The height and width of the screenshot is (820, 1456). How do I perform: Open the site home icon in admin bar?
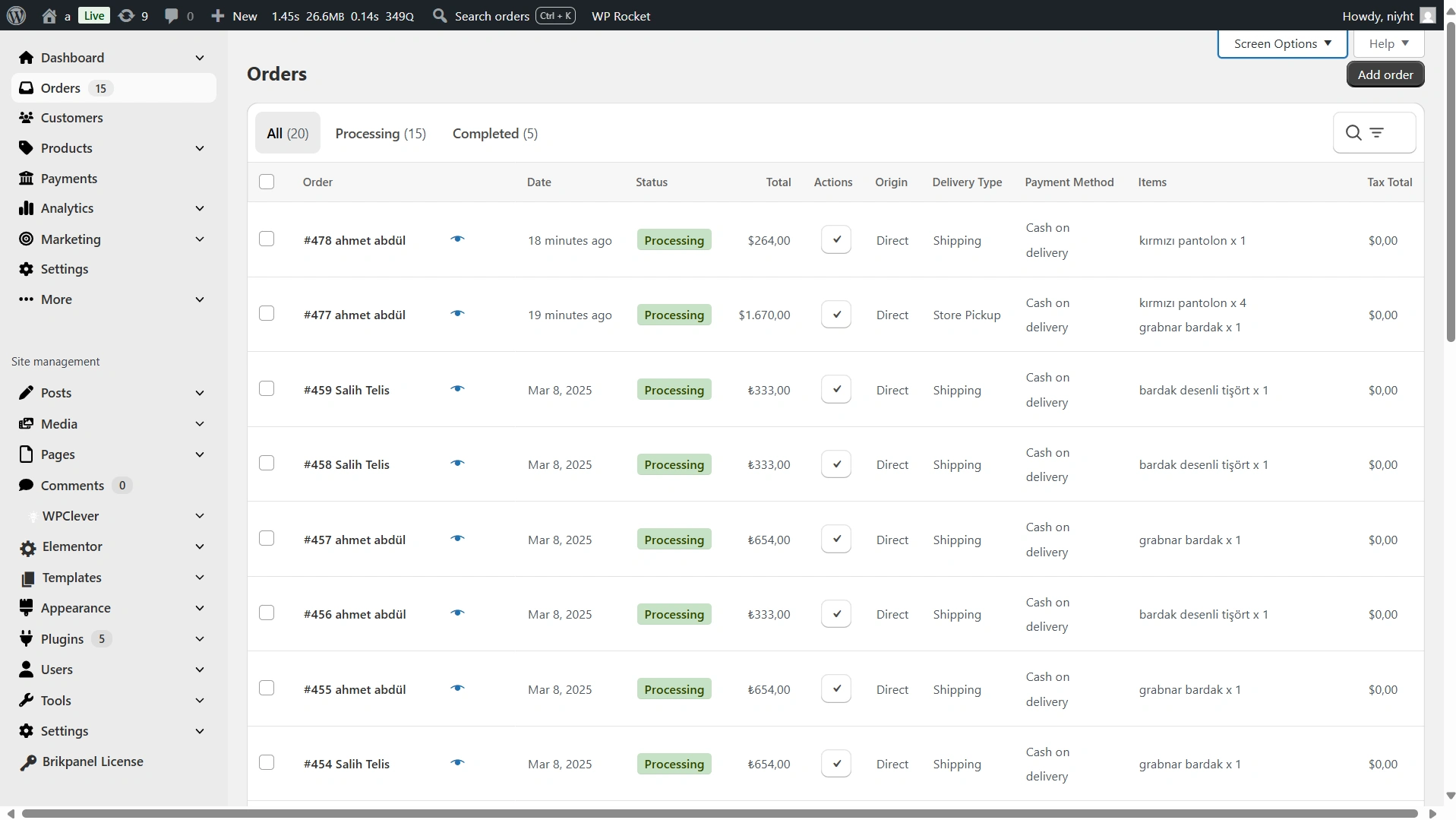point(49,16)
